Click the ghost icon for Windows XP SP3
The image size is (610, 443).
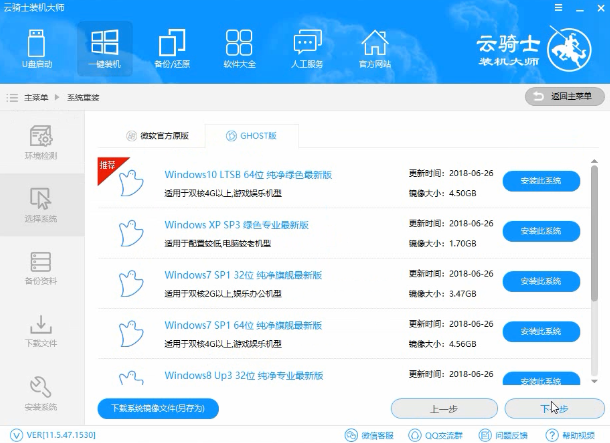pyautogui.click(x=131, y=233)
